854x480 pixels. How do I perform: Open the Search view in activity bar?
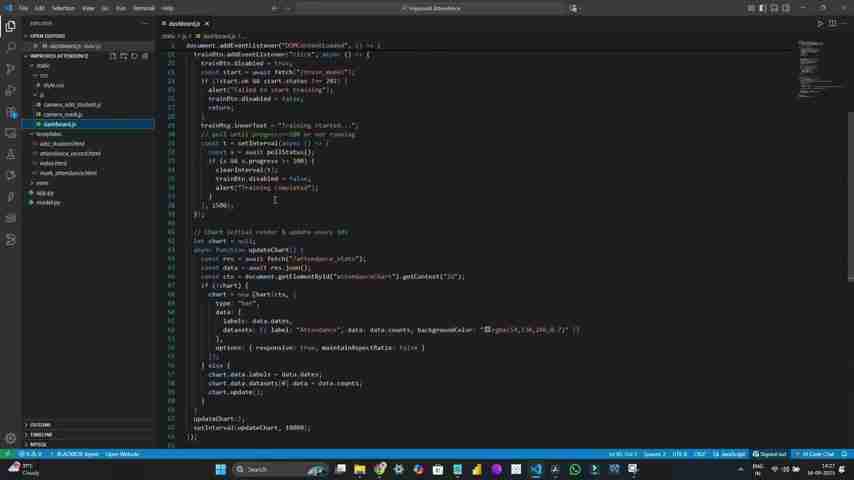point(11,47)
